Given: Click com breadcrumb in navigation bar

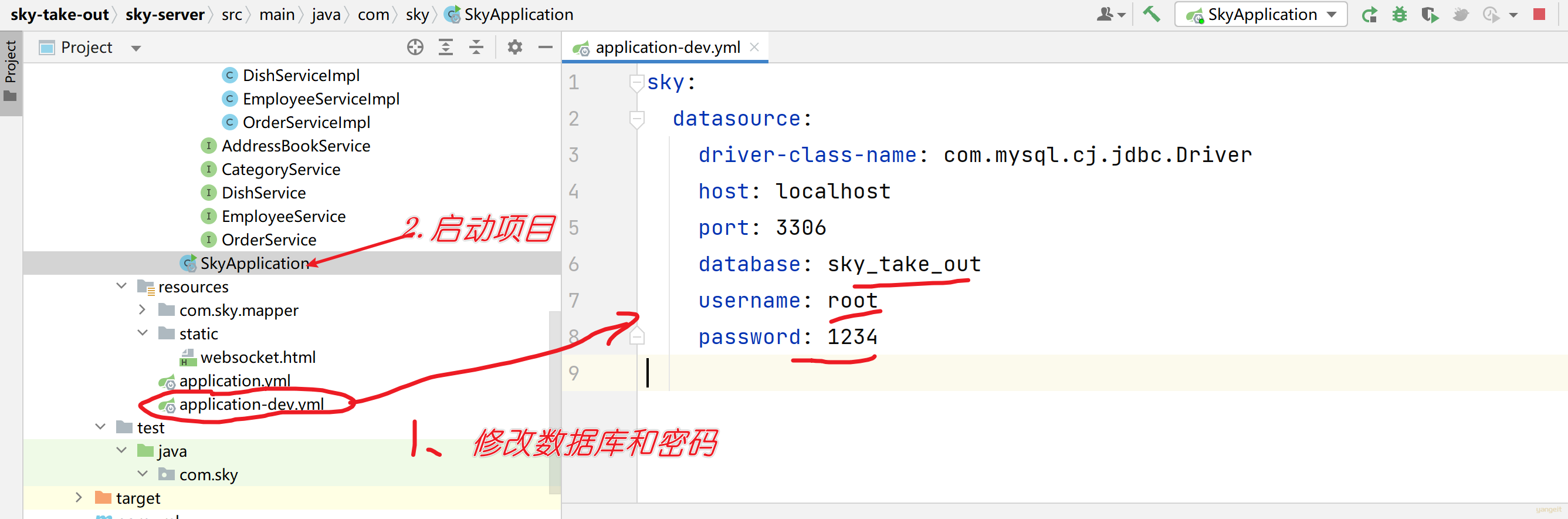Looking at the screenshot, I should pyautogui.click(x=373, y=14).
